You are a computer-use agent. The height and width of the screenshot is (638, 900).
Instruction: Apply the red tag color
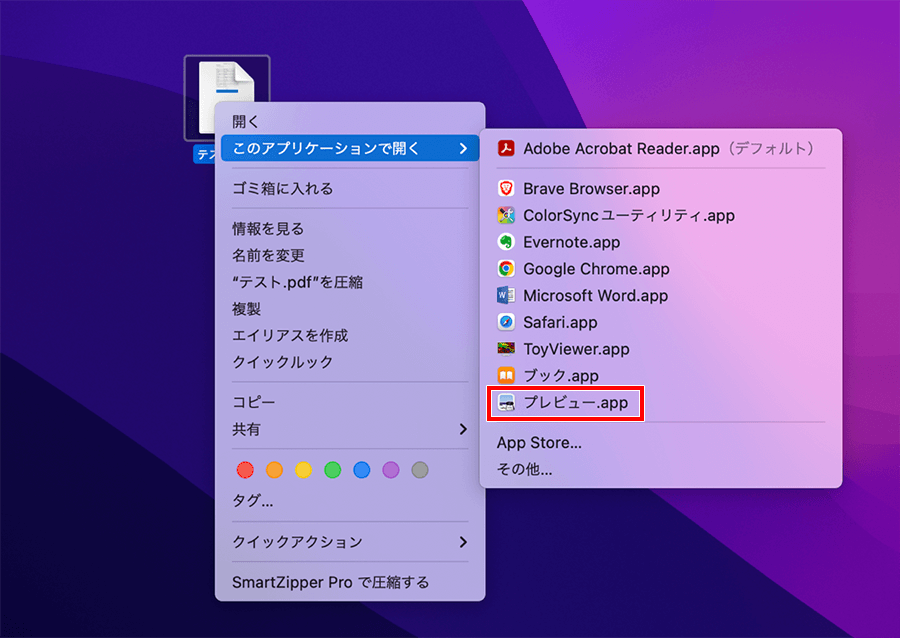(x=245, y=470)
